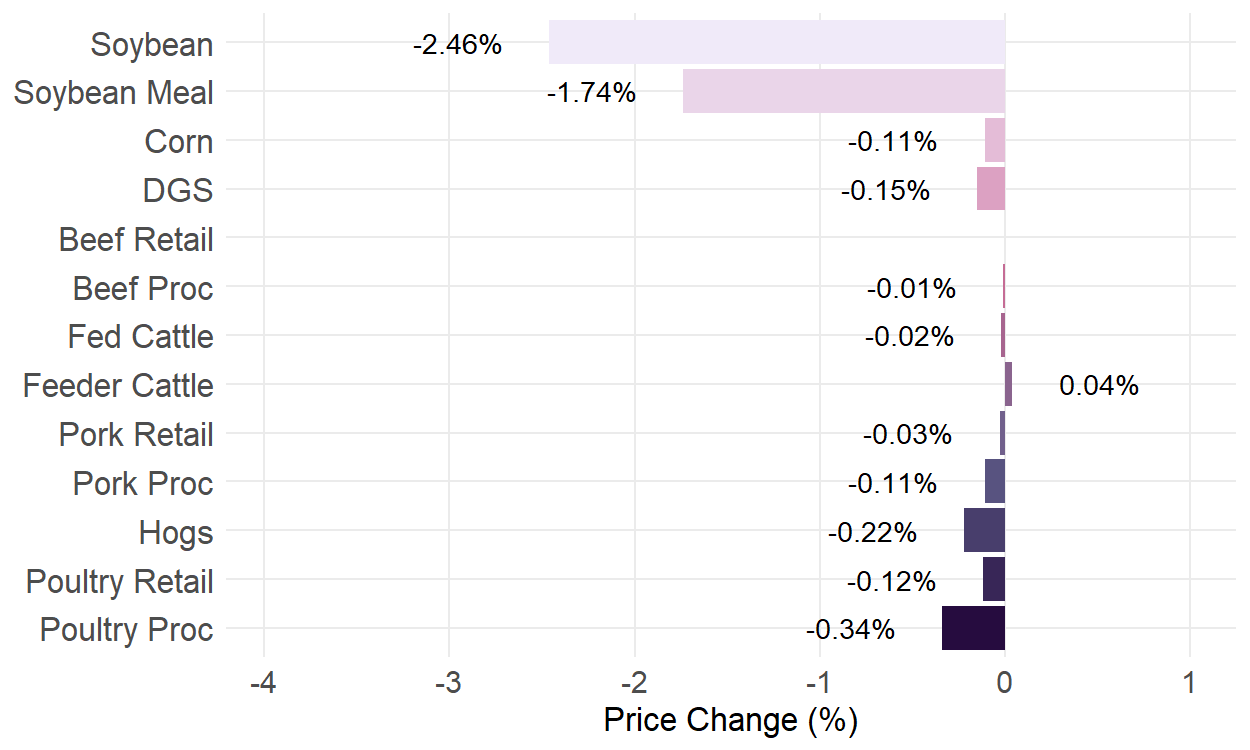Click the Price Change (%) axis title
This screenshot has height=750, width=1250.
(731, 720)
